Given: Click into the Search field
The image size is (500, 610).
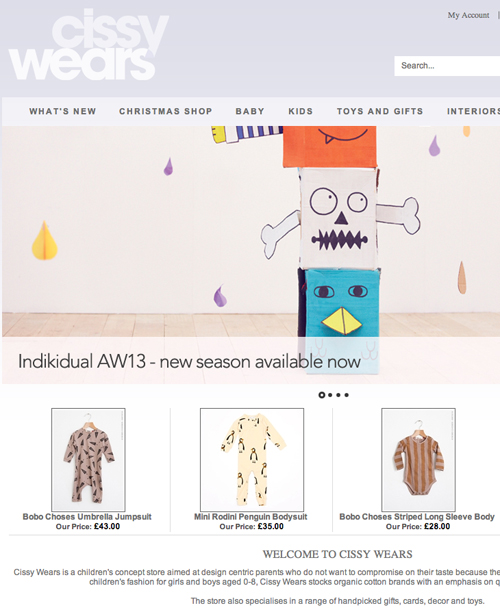Looking at the screenshot, I should (x=447, y=66).
